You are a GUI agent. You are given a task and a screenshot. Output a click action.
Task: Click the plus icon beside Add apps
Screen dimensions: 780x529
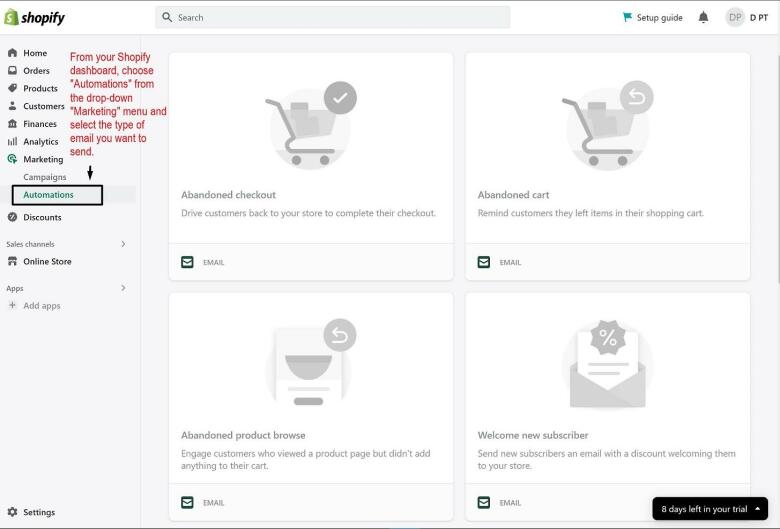[12, 305]
